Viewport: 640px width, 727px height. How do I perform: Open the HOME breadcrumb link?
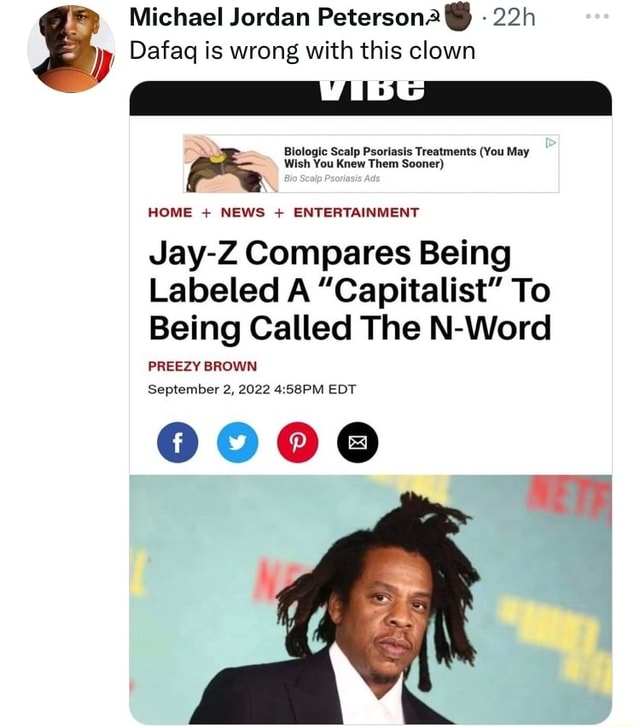coord(170,212)
